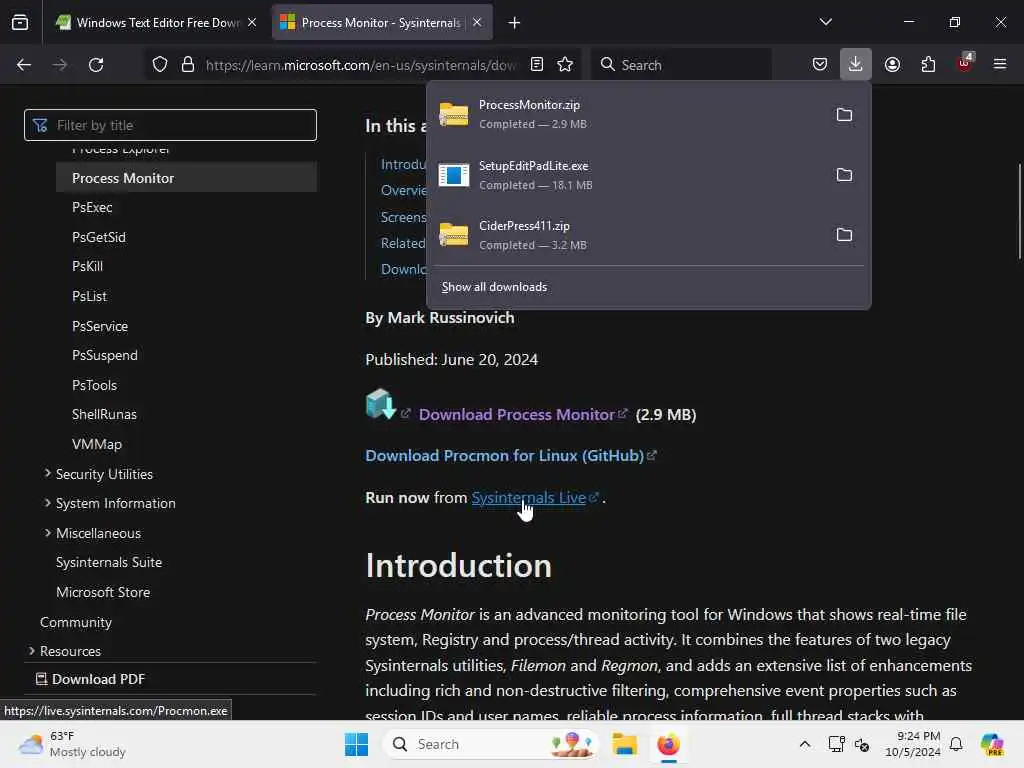Close the Windows Text Editor tab

252,22
